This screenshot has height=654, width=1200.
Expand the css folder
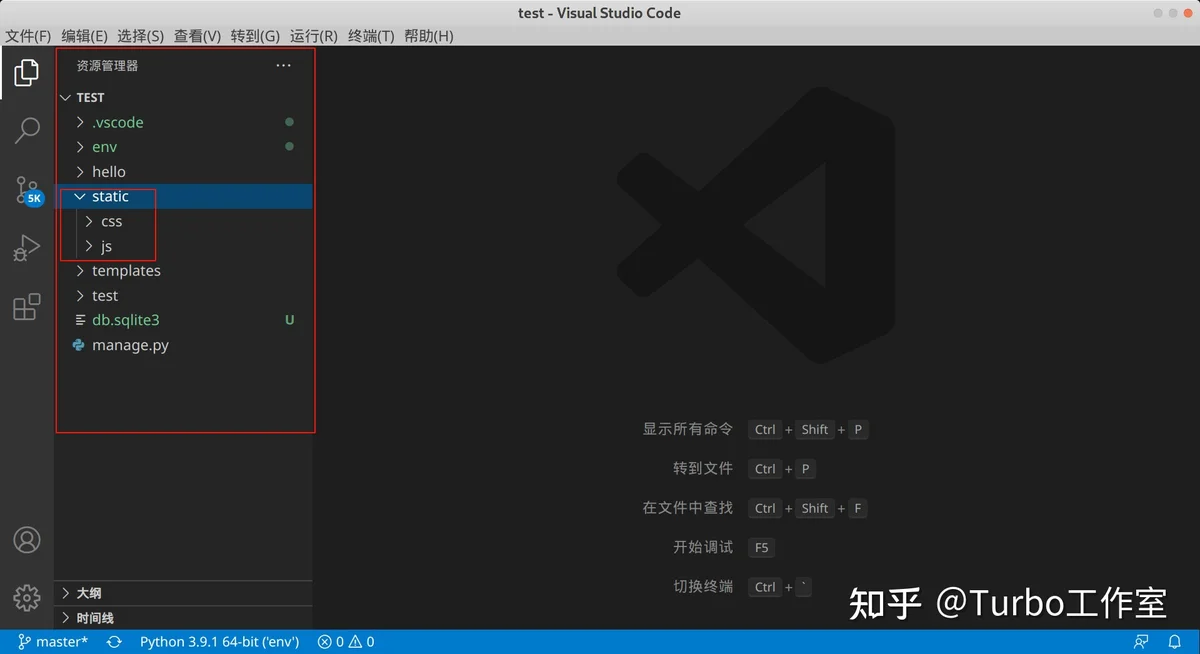tap(185, 221)
